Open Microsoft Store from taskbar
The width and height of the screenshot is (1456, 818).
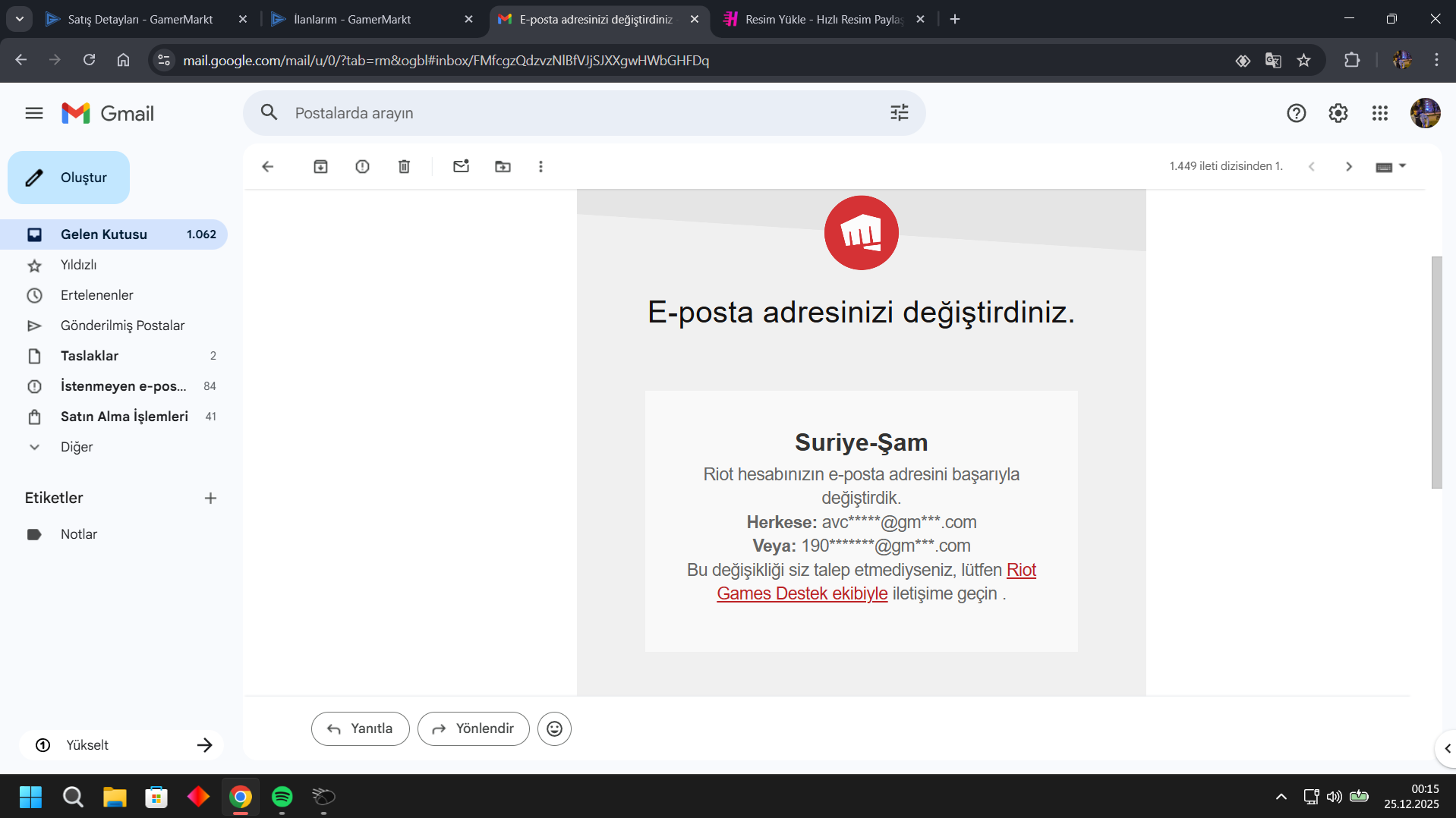156,797
